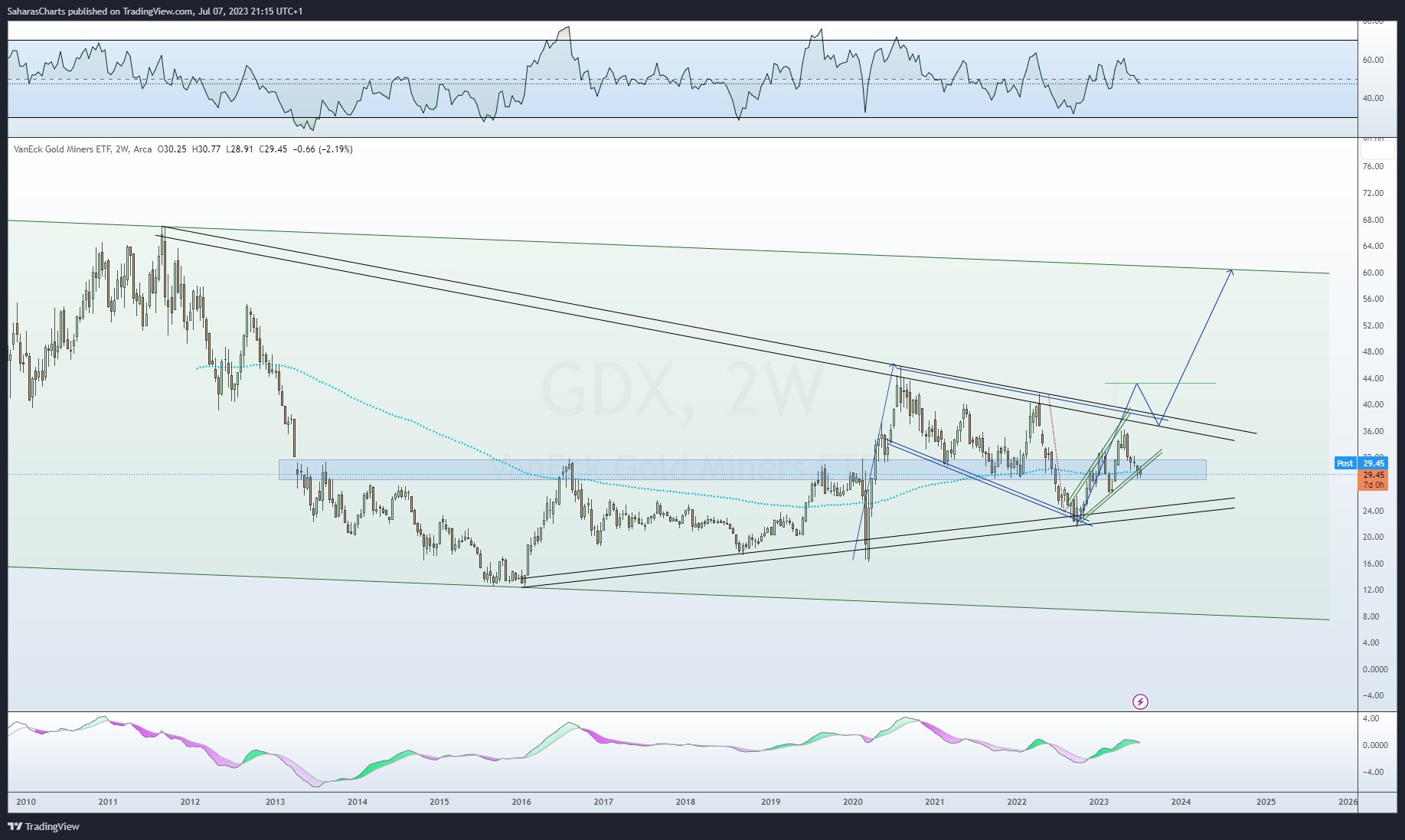1405x840 pixels.
Task: Select the VanEck Gold Miners ETF legend
Action: [63, 149]
